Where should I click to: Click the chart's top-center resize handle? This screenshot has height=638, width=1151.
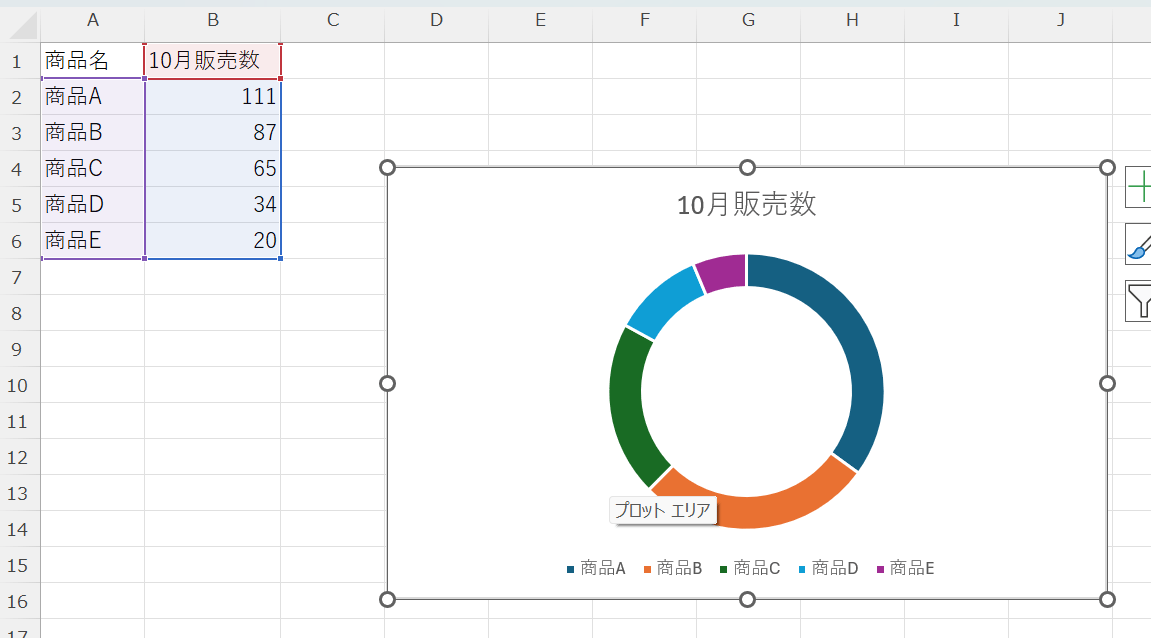[x=747, y=167]
